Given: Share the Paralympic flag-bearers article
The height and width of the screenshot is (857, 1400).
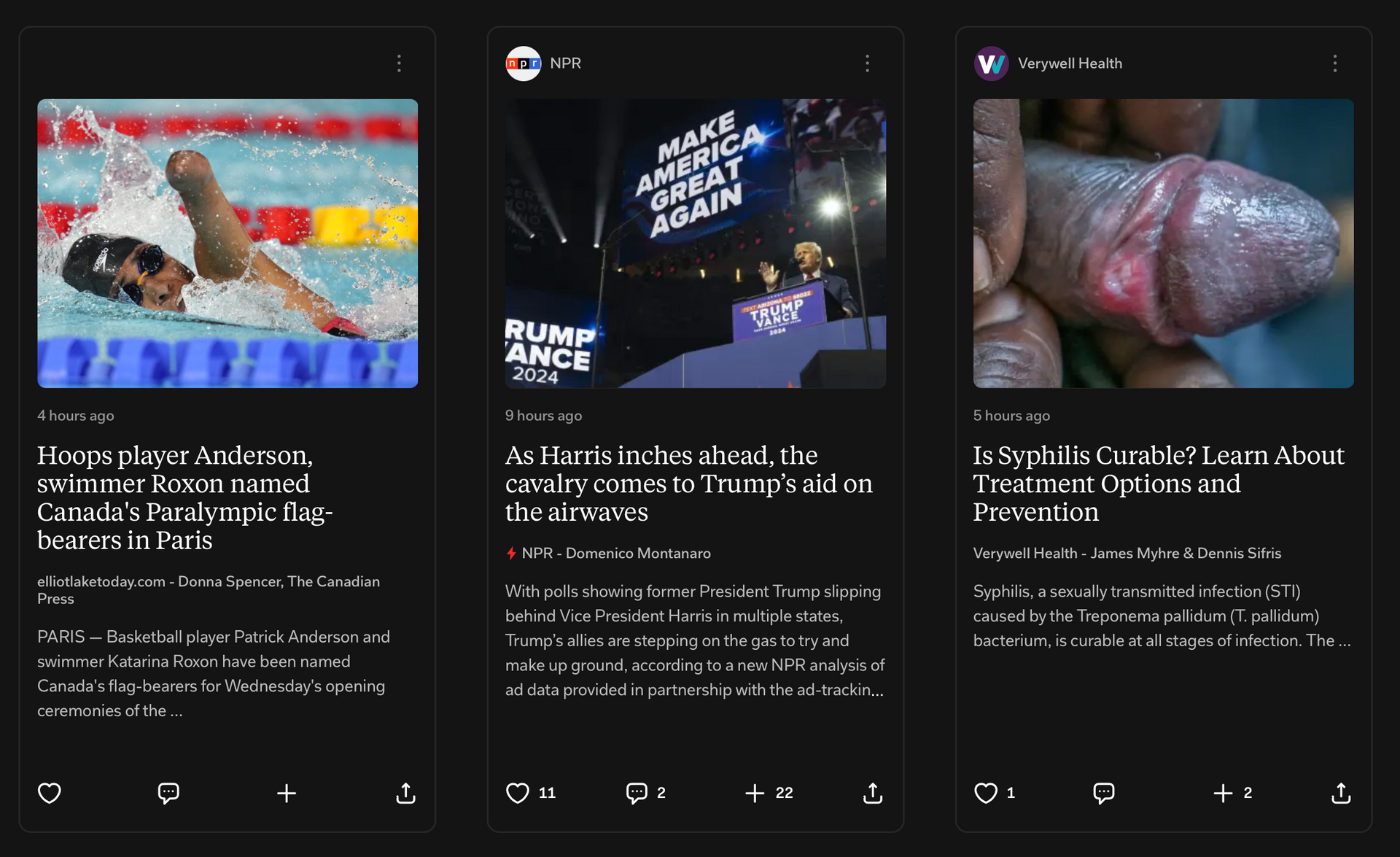Looking at the screenshot, I should [x=405, y=793].
